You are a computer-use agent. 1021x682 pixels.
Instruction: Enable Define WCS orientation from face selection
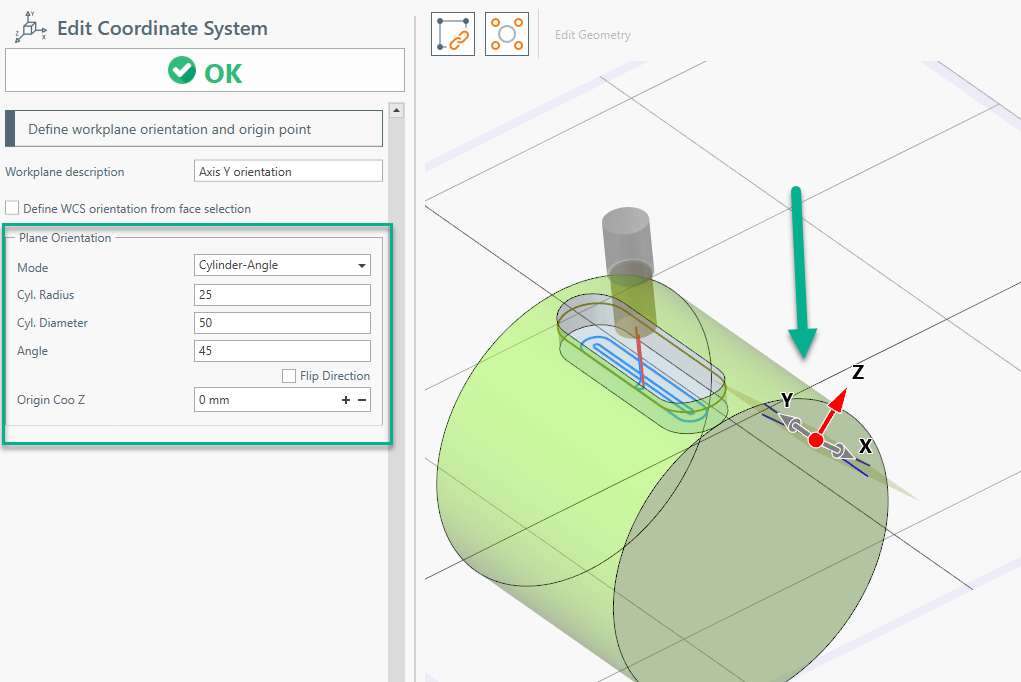(x=13, y=209)
